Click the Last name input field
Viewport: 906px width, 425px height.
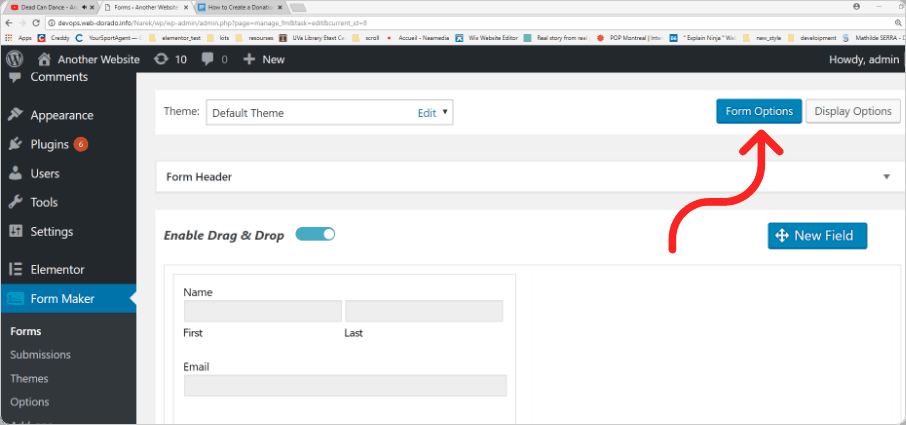[x=424, y=311]
